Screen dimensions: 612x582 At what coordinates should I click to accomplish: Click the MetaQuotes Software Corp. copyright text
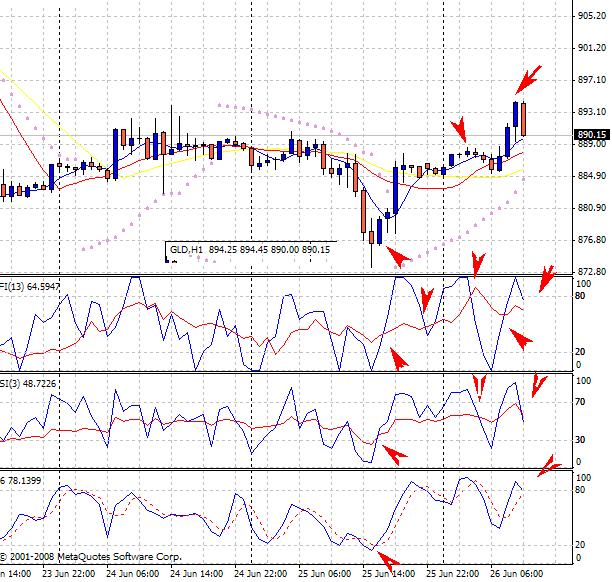(x=90, y=555)
